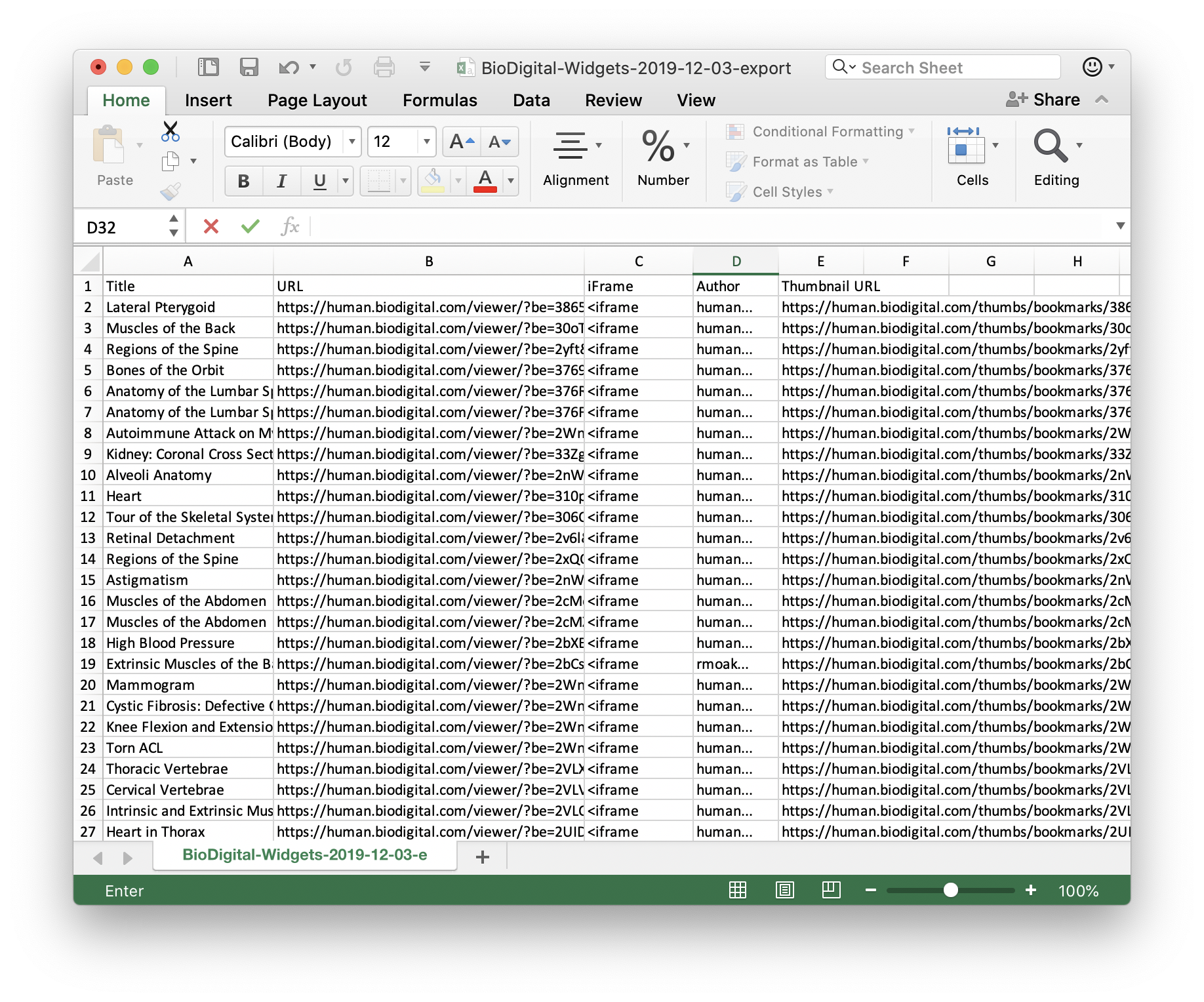Select the BioDigital-Widgets sheet tab
This screenshot has width=1204, height=1002.
point(305,855)
